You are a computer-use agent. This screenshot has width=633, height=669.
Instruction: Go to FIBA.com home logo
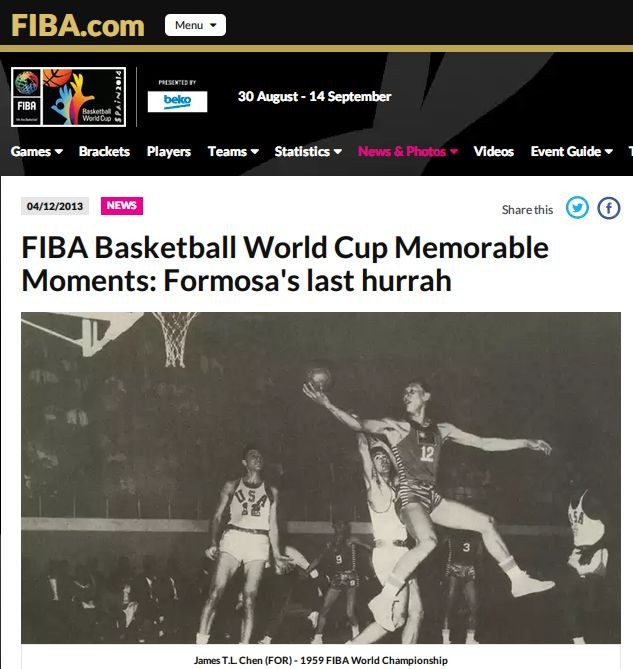pos(78,26)
